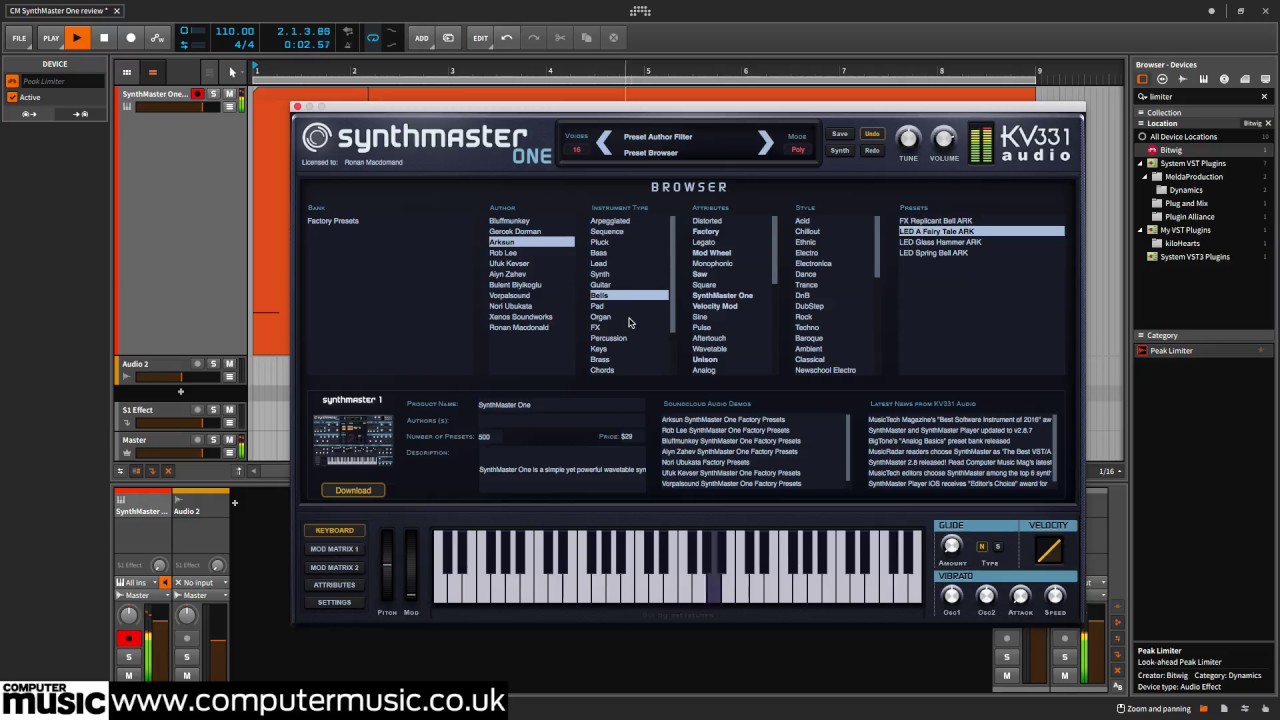Screen dimensions: 1280x720
Task: Click previous preset arrow in SynthMaster
Action: [x=604, y=143]
